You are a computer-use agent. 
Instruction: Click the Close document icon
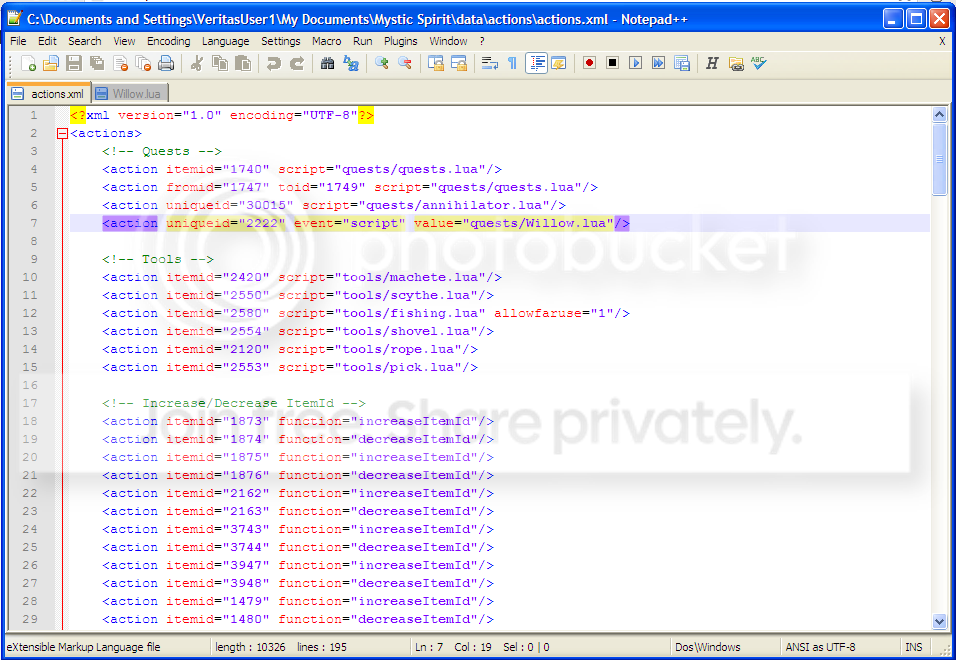coord(120,63)
